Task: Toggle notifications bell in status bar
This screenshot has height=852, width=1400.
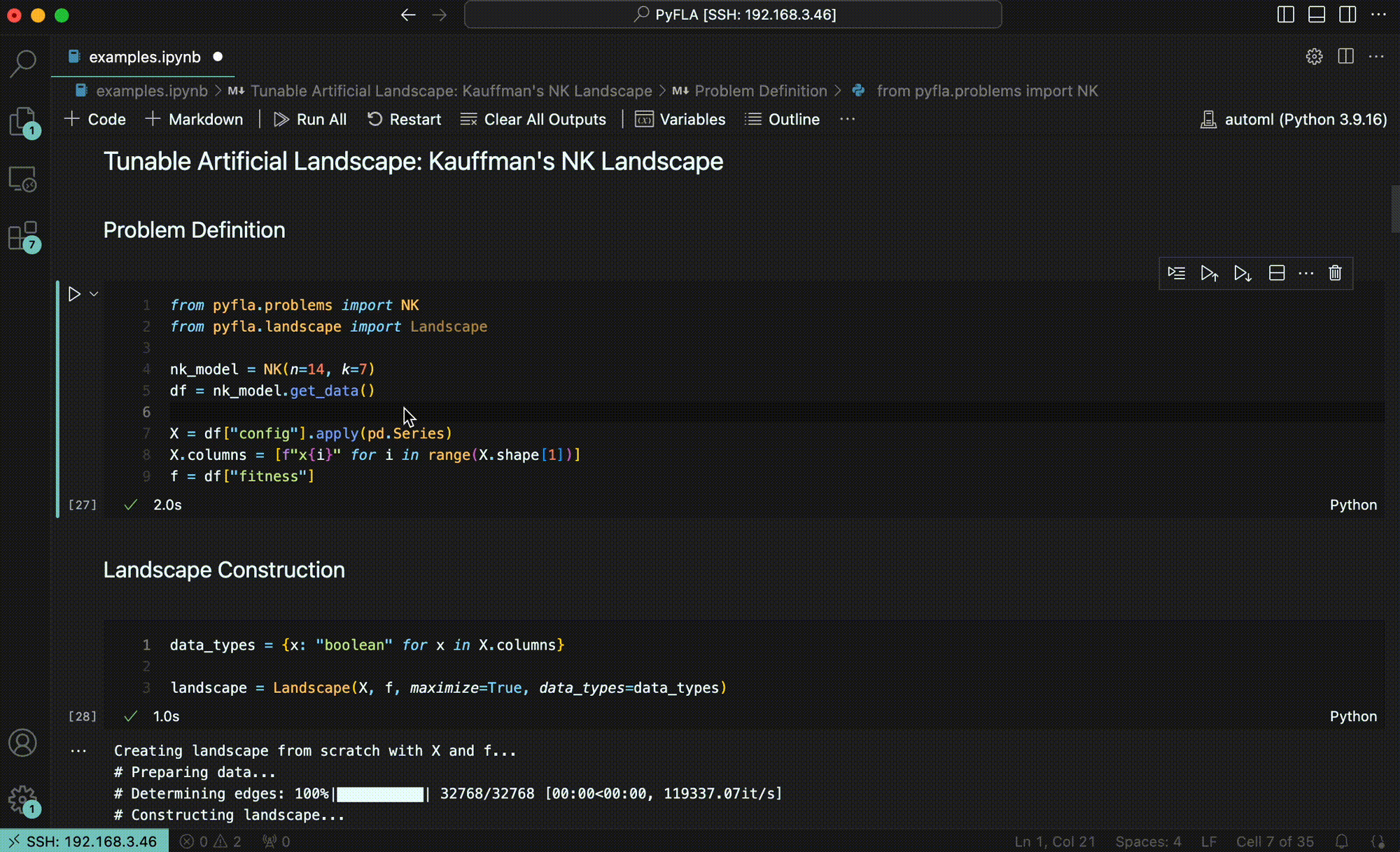Action: (1342, 841)
